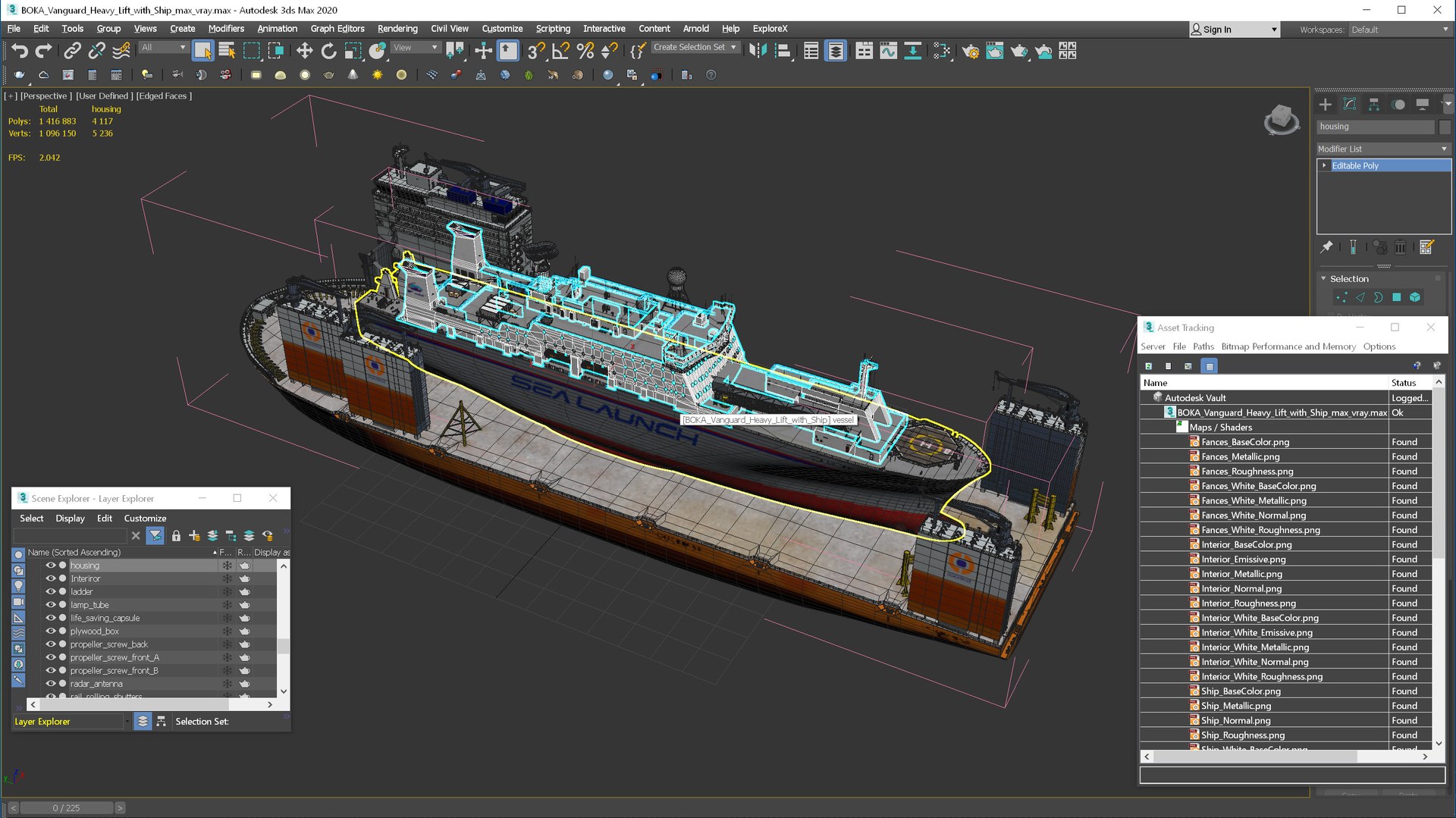
Task: Click the viewport Perspective label
Action: click(45, 96)
